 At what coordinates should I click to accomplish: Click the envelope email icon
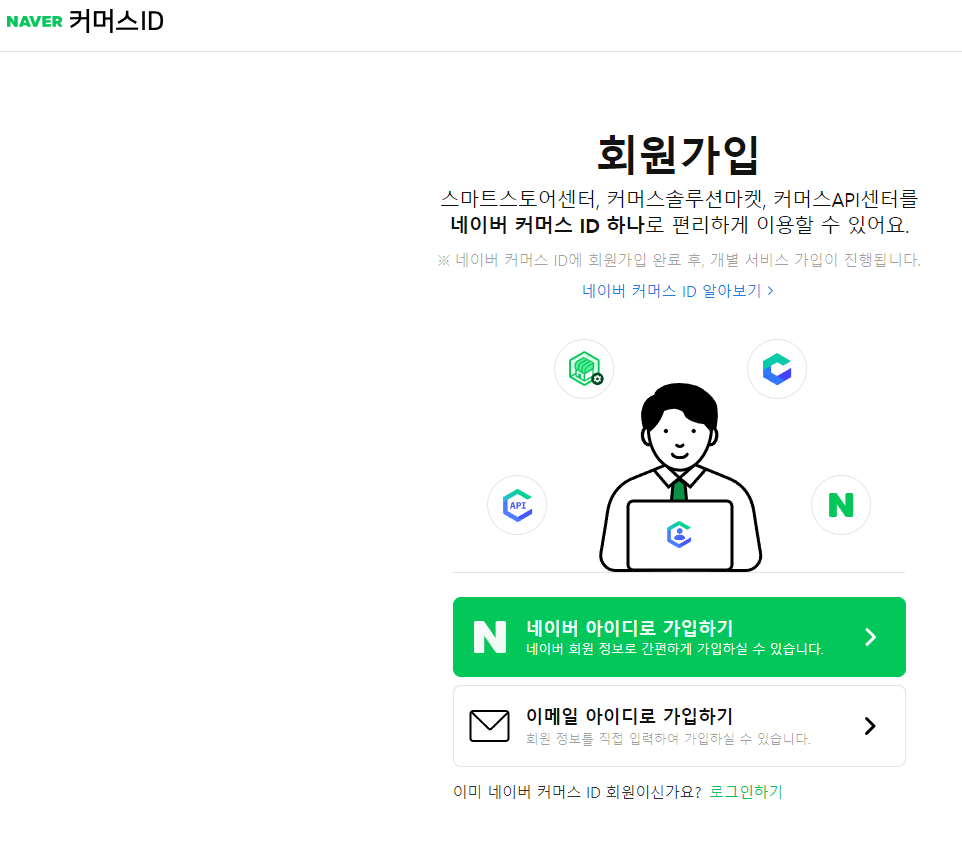click(x=489, y=726)
